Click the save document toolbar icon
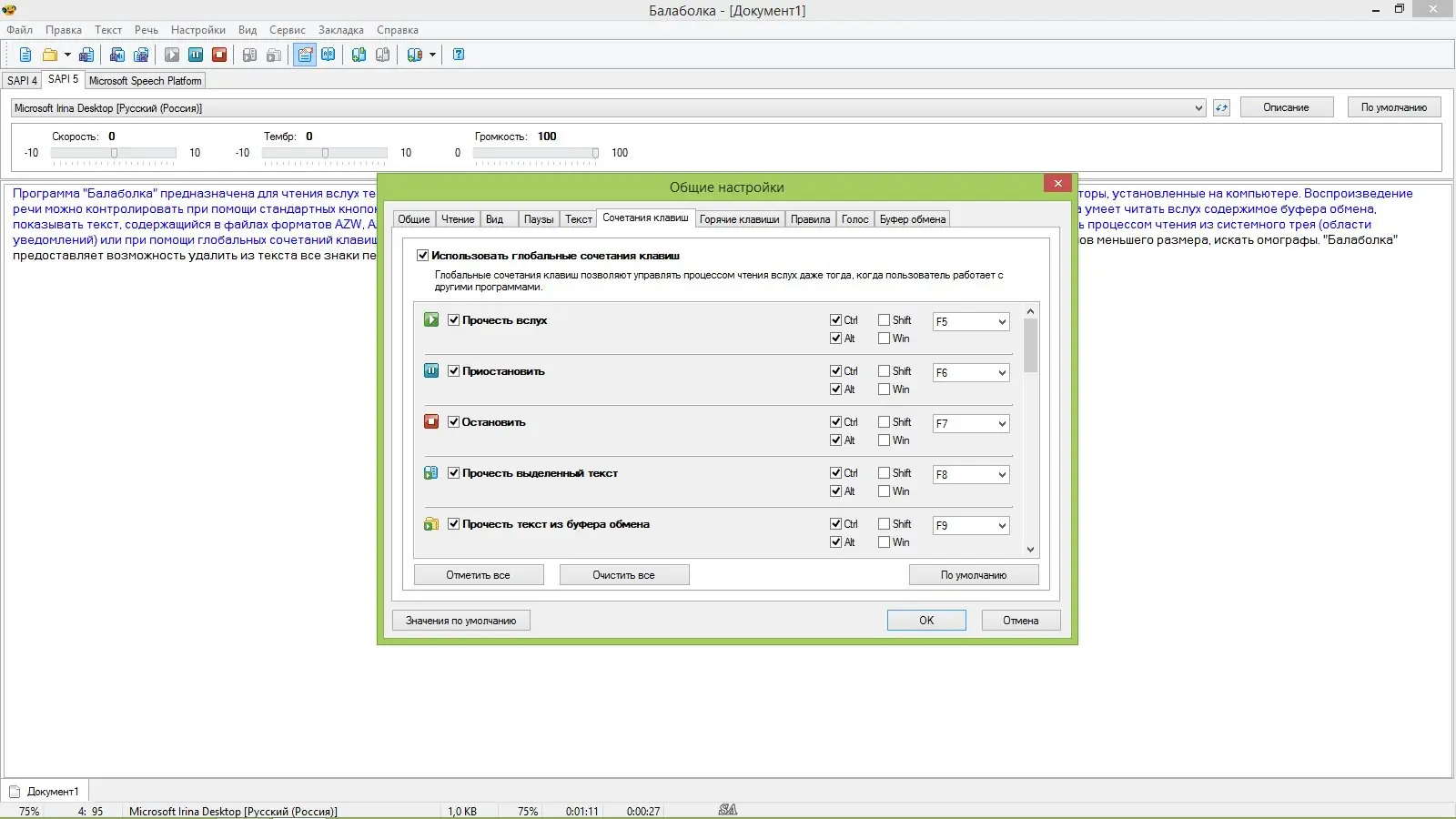Screen dimensions: 1456x819 86,55
